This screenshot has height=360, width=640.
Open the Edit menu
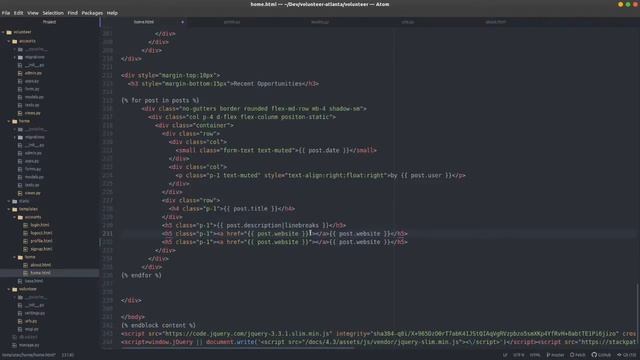pos(19,13)
